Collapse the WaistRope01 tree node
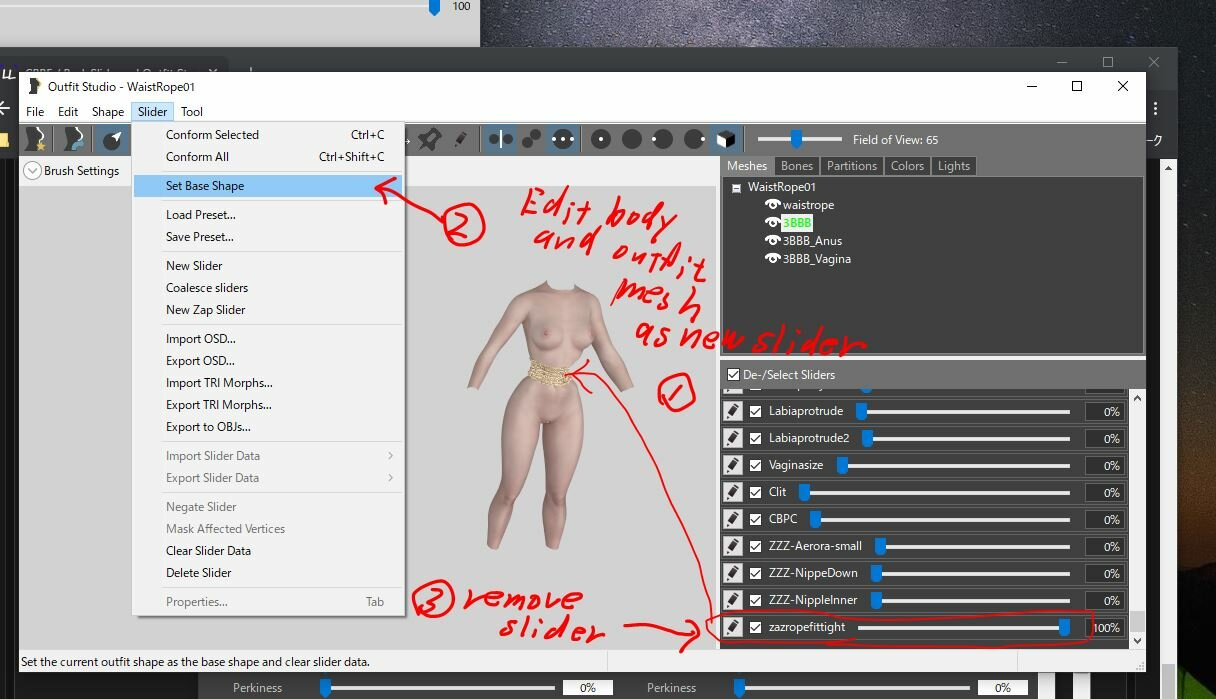The height and width of the screenshot is (699, 1216). tap(736, 187)
